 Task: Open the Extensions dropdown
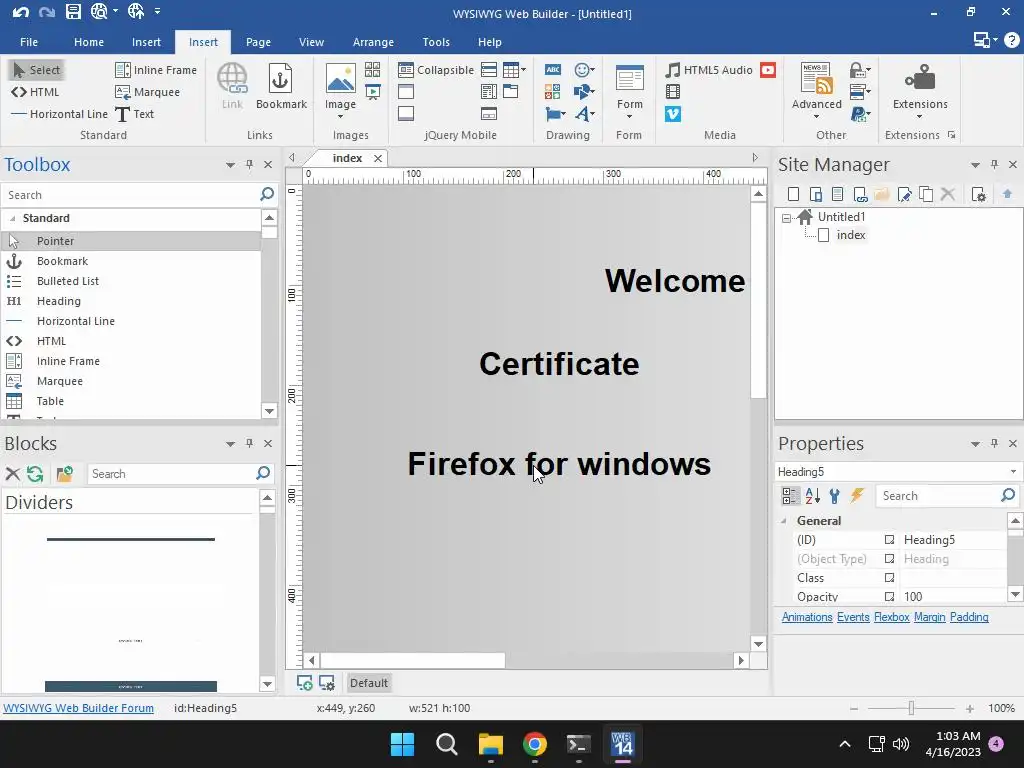(x=920, y=117)
